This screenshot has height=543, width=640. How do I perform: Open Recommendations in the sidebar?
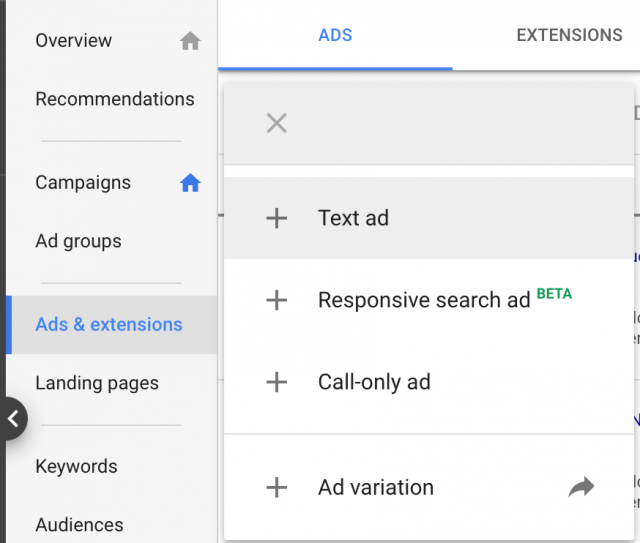[x=115, y=99]
